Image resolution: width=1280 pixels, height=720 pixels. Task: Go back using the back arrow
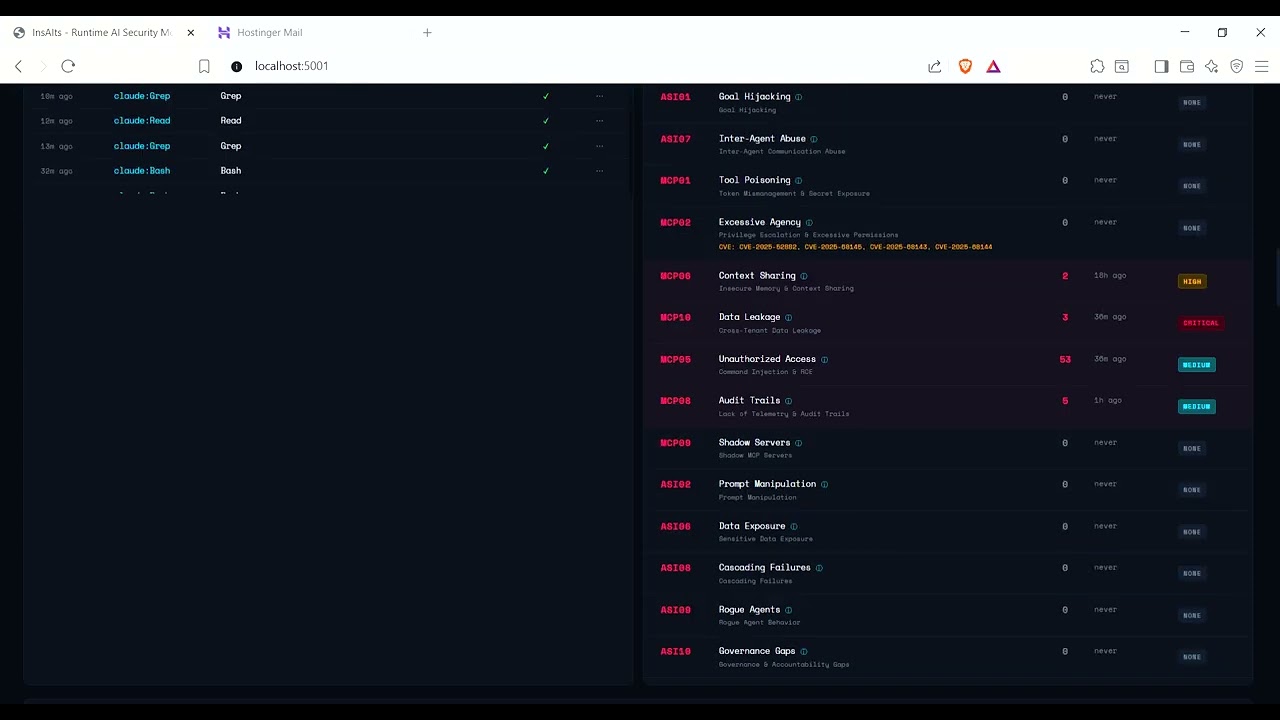pos(18,66)
